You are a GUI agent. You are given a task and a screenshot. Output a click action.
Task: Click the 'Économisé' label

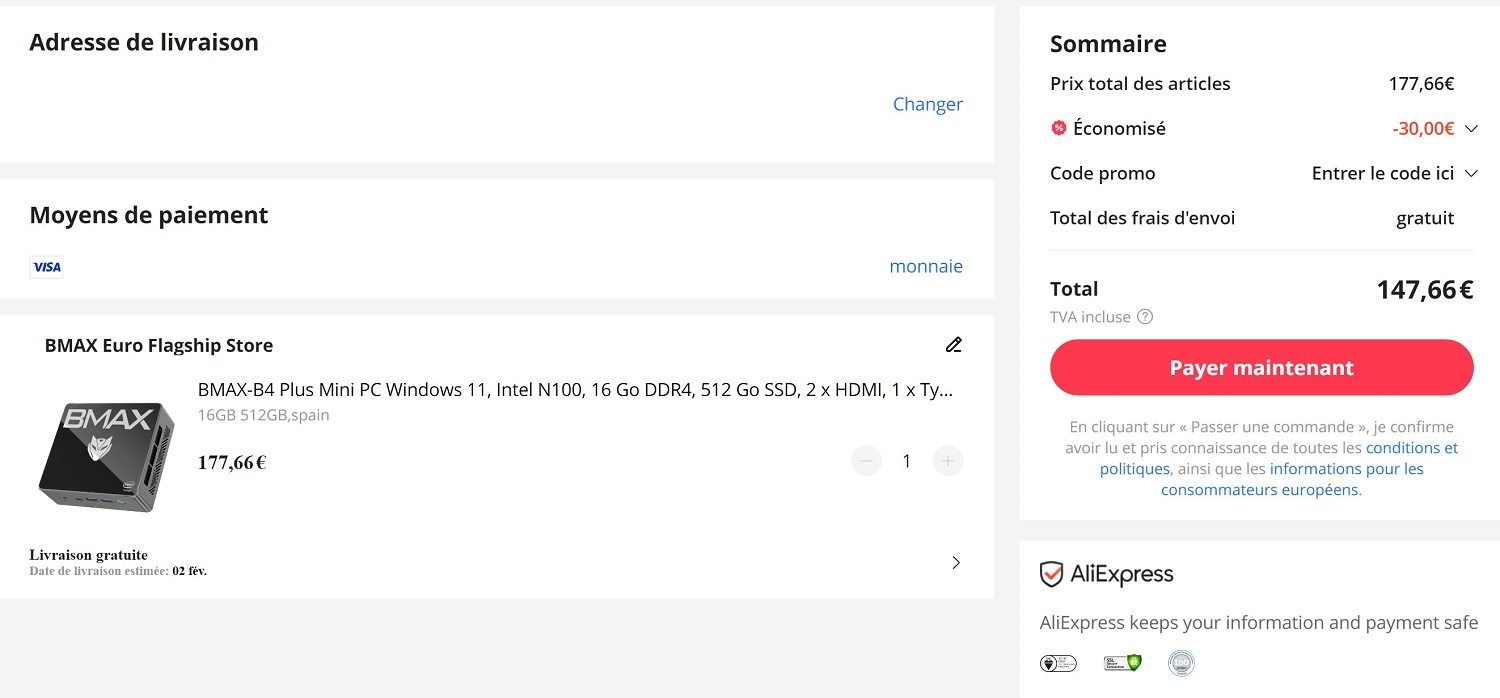pos(1119,128)
